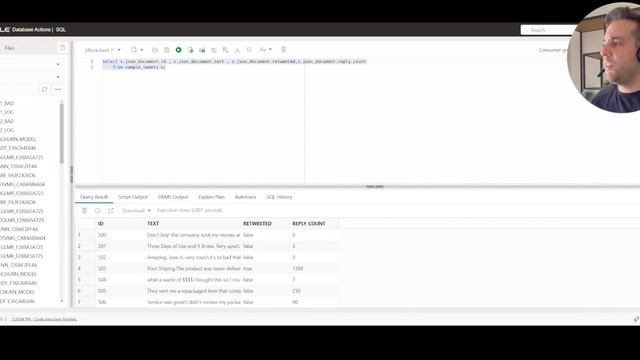Run the SQL statement with the green button
The width and height of the screenshot is (640, 360).
pos(178,50)
